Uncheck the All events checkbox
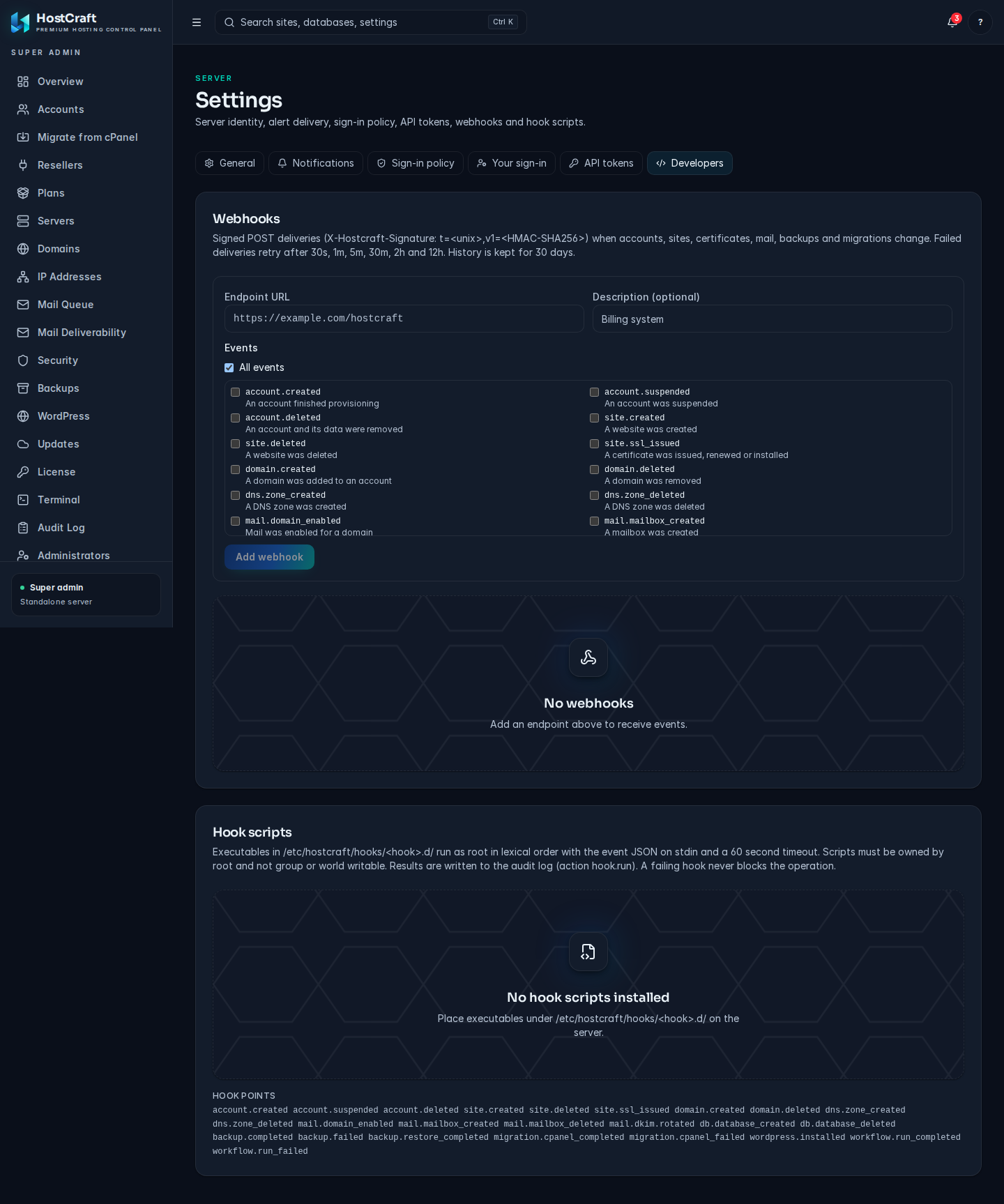 [229, 367]
